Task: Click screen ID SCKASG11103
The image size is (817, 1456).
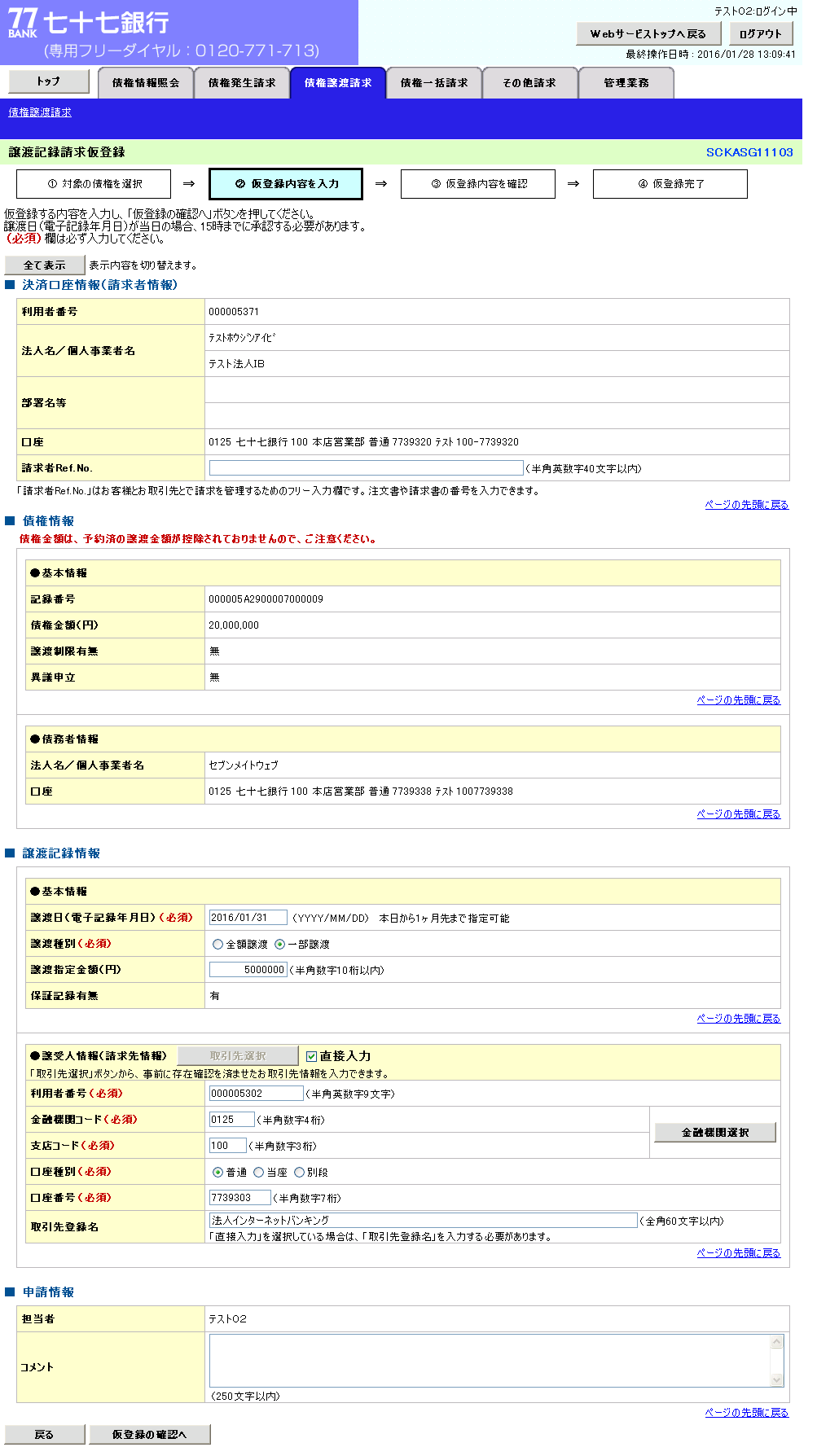Action: [x=749, y=152]
